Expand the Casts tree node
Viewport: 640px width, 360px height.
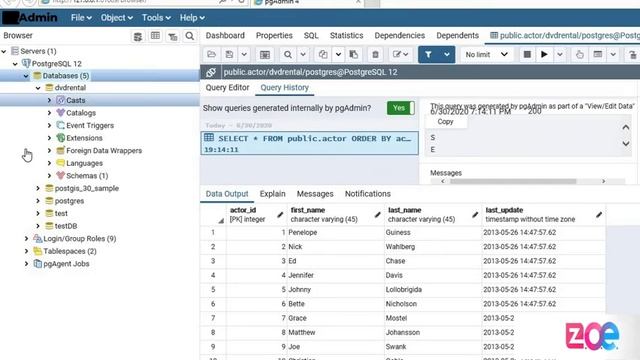49,100
